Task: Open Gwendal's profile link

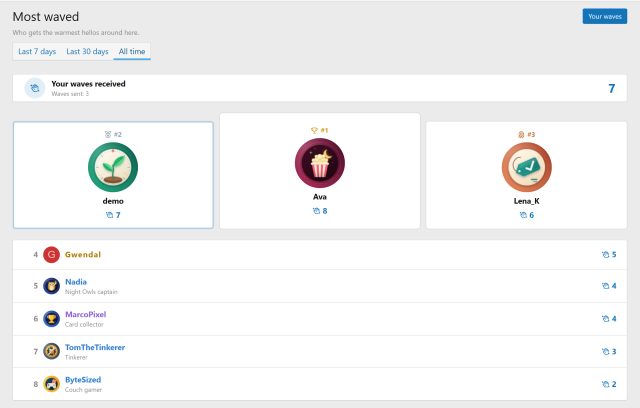Action: coord(83,255)
